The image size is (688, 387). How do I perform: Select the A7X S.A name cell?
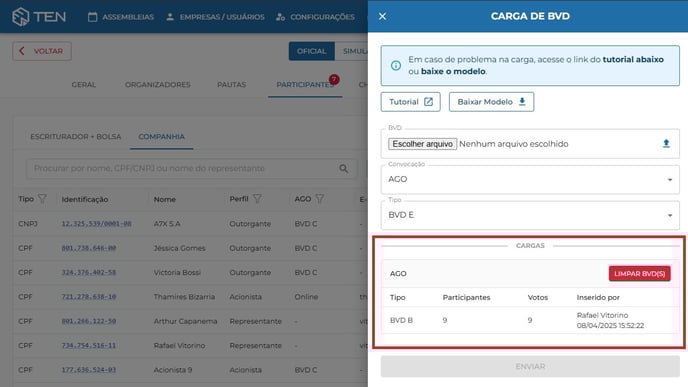(x=167, y=224)
